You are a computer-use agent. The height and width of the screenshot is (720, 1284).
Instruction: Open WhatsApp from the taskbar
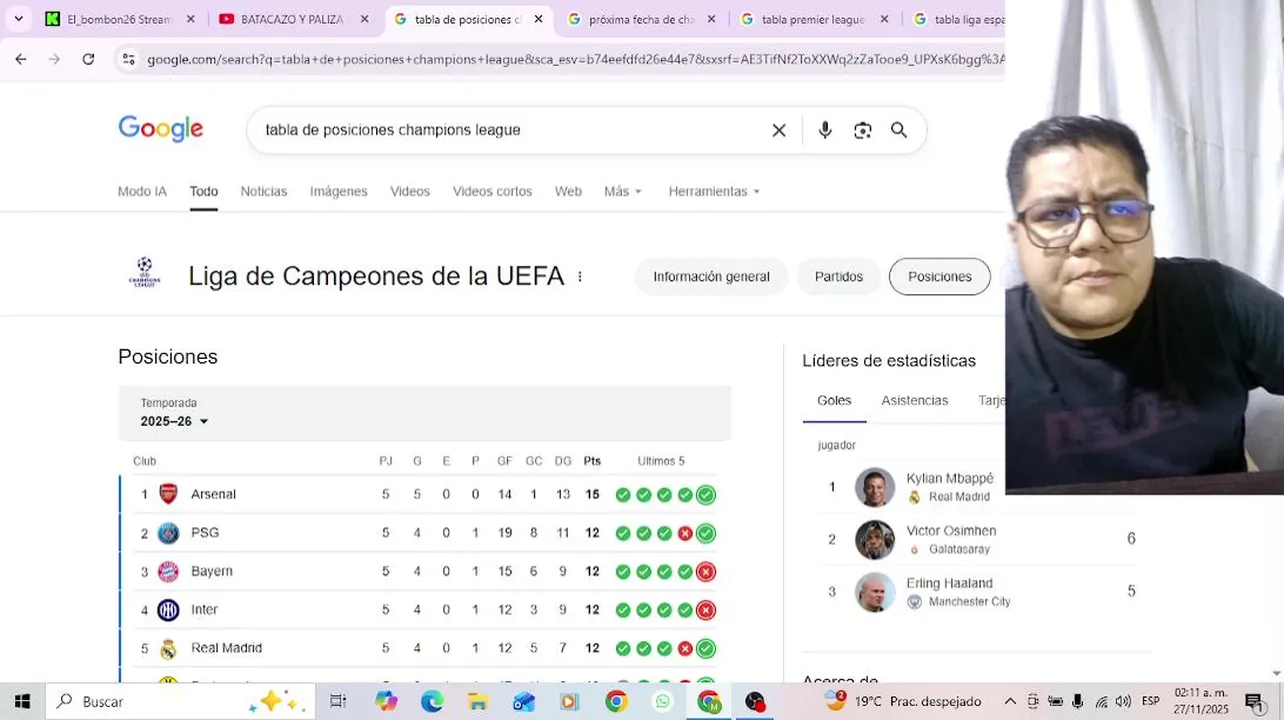tap(663, 701)
